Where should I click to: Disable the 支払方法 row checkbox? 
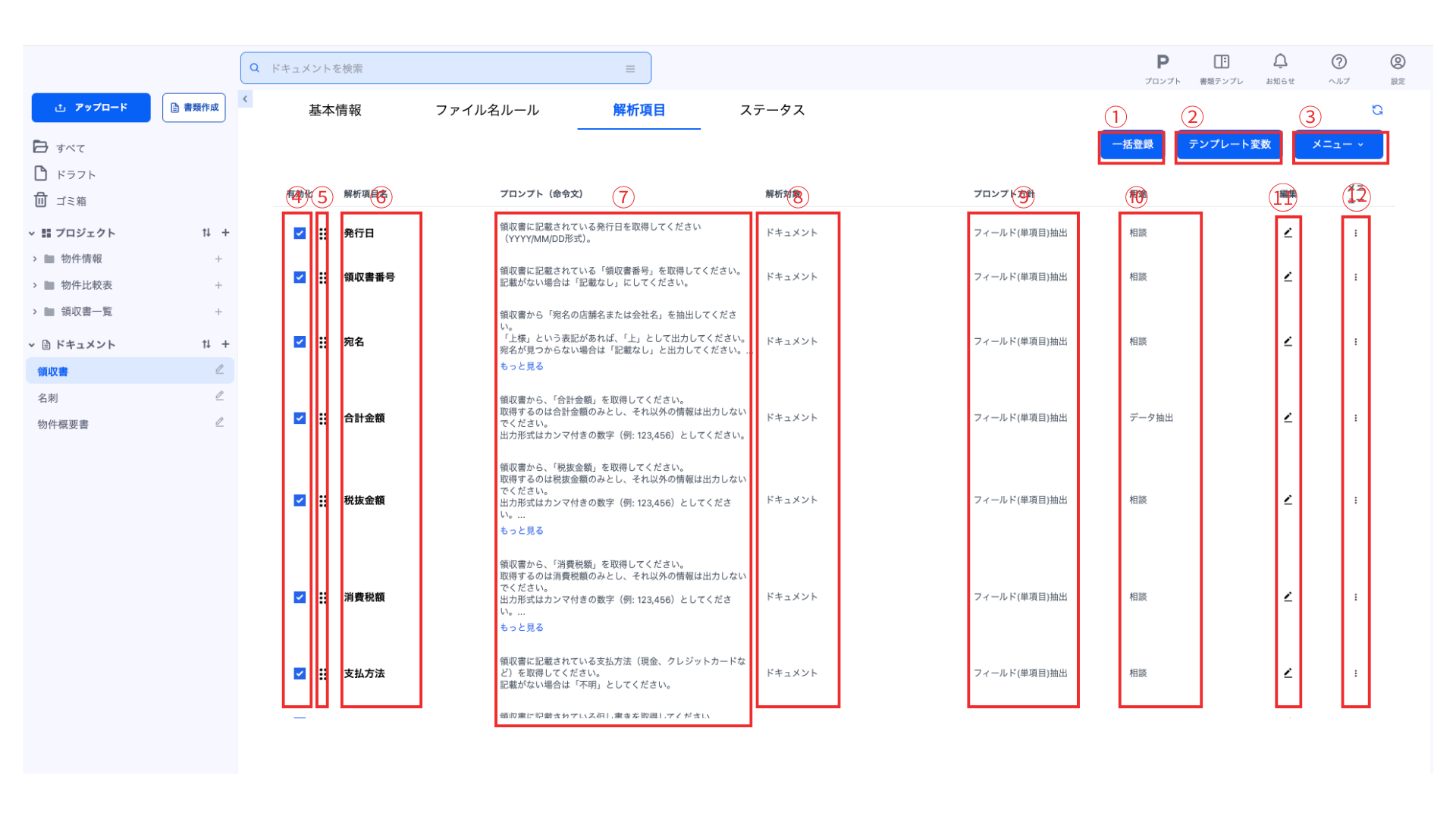pos(300,673)
